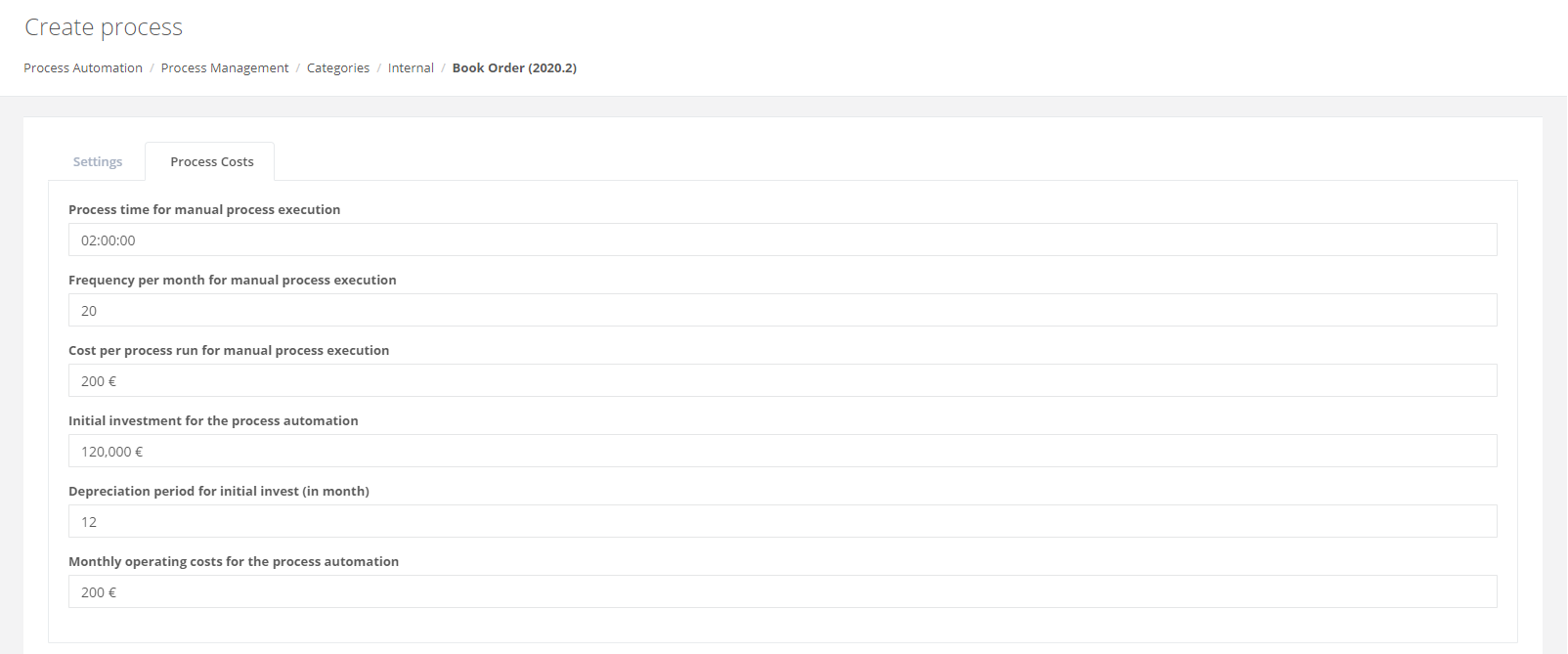Click Book Order (2020.2) breadcrumb
The height and width of the screenshot is (654, 1568).
(514, 68)
